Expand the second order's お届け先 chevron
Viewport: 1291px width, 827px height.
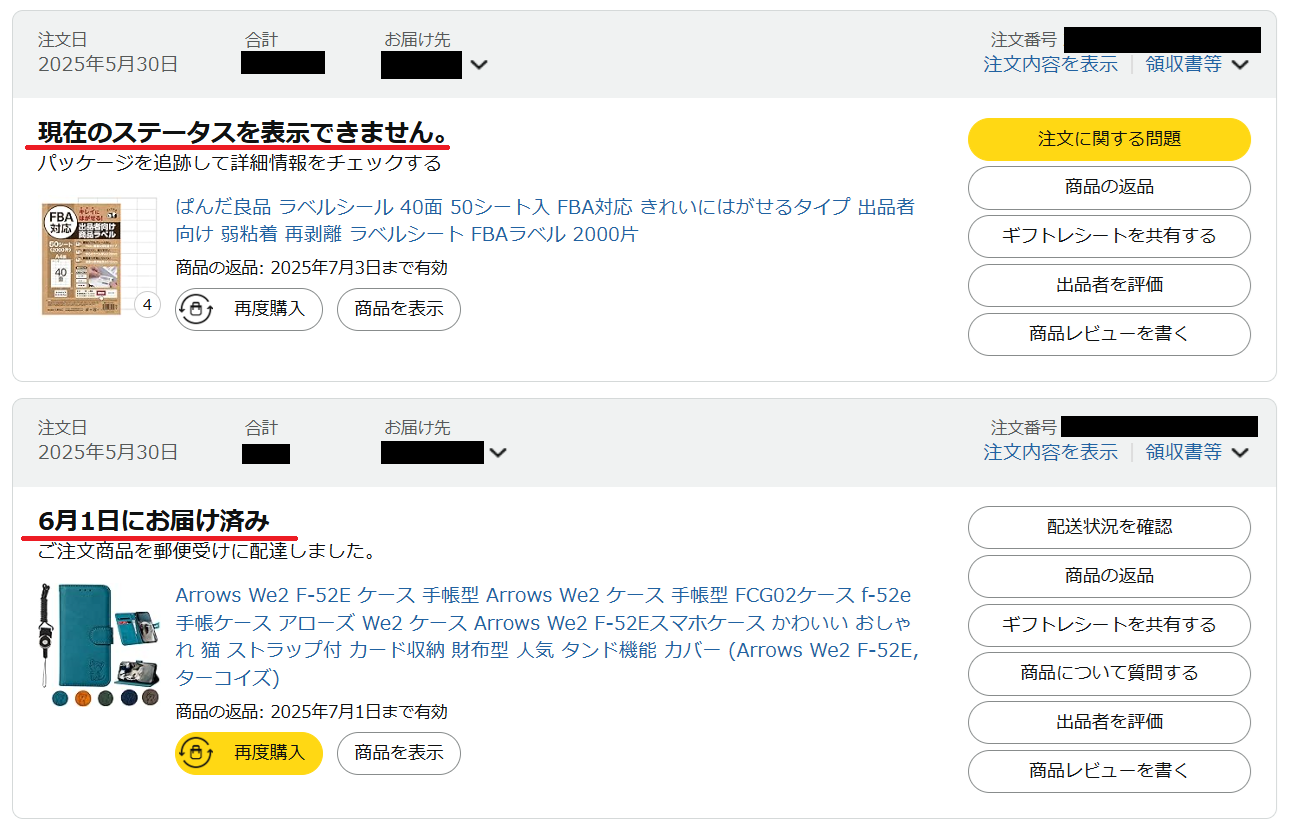498,452
